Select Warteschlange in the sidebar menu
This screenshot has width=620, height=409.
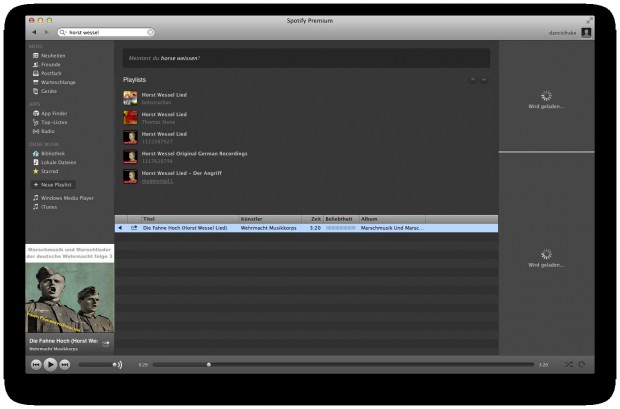tap(56, 82)
